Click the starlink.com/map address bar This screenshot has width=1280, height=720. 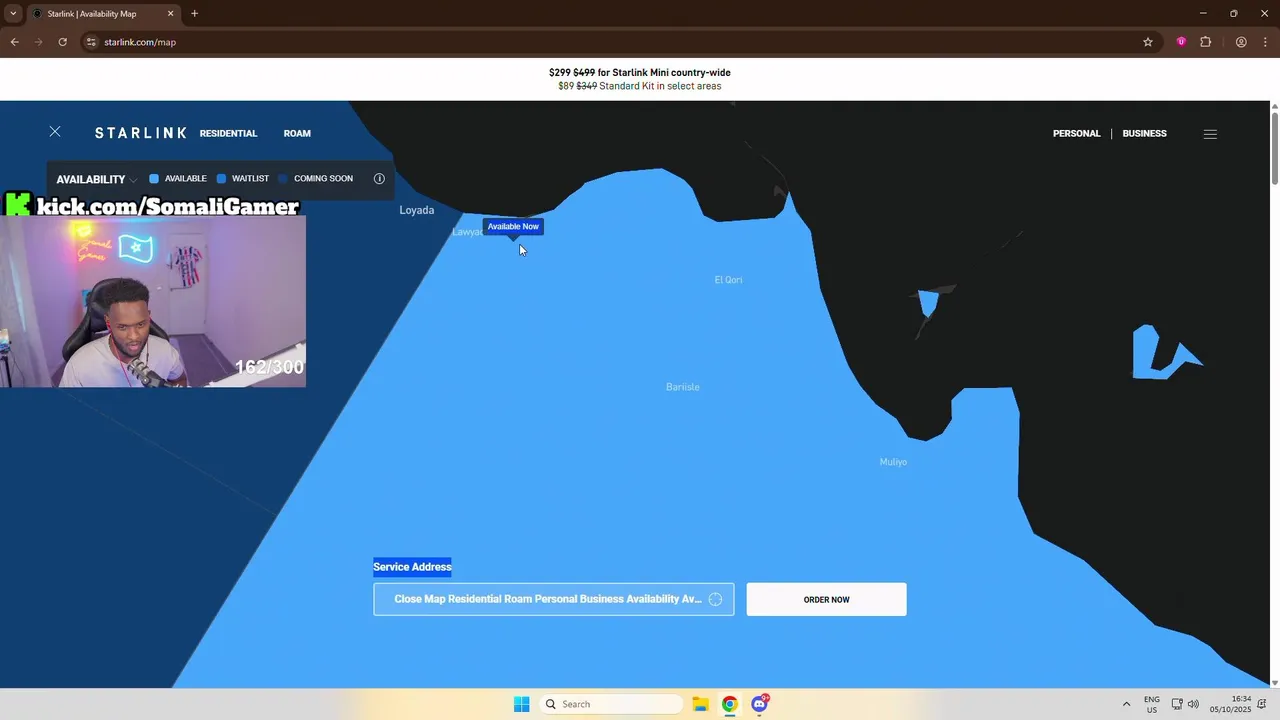(140, 42)
